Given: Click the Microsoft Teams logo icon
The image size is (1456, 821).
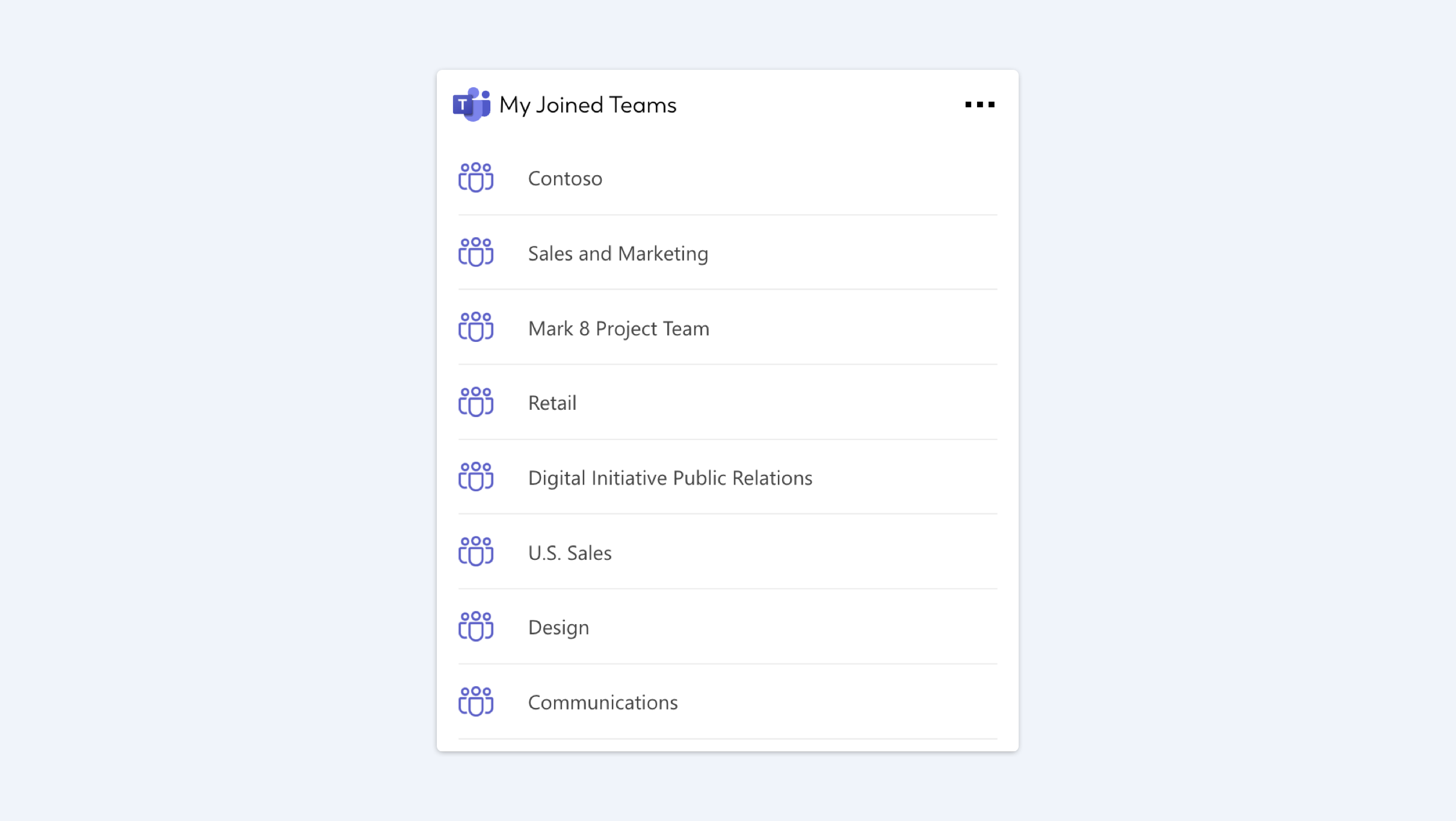Looking at the screenshot, I should (x=471, y=105).
